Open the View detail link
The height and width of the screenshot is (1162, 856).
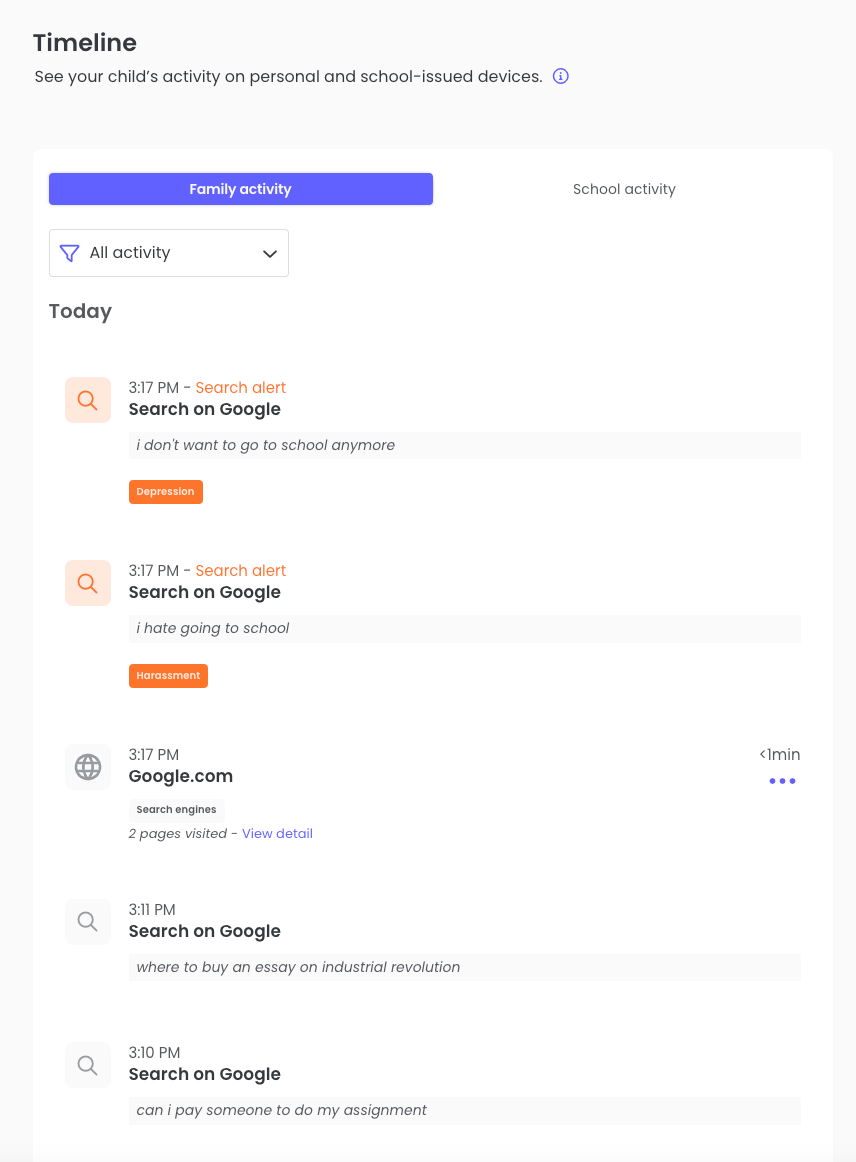coord(277,834)
